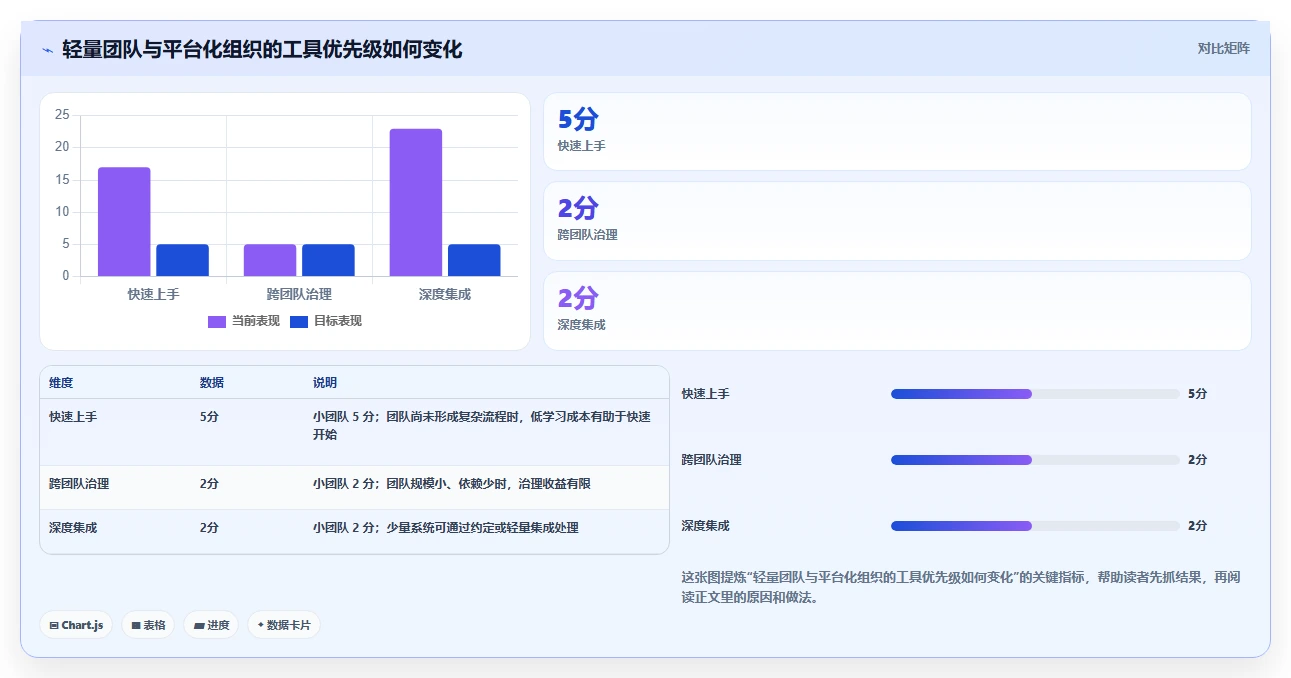
Task: Click the table description about 治理收益有限
Action: click(452, 484)
